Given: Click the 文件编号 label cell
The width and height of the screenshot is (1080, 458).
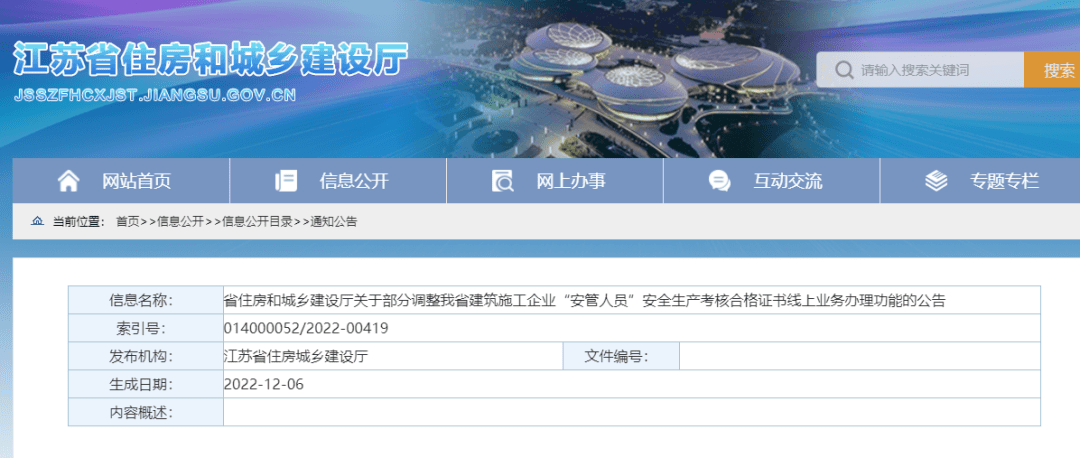Looking at the screenshot, I should point(621,357).
